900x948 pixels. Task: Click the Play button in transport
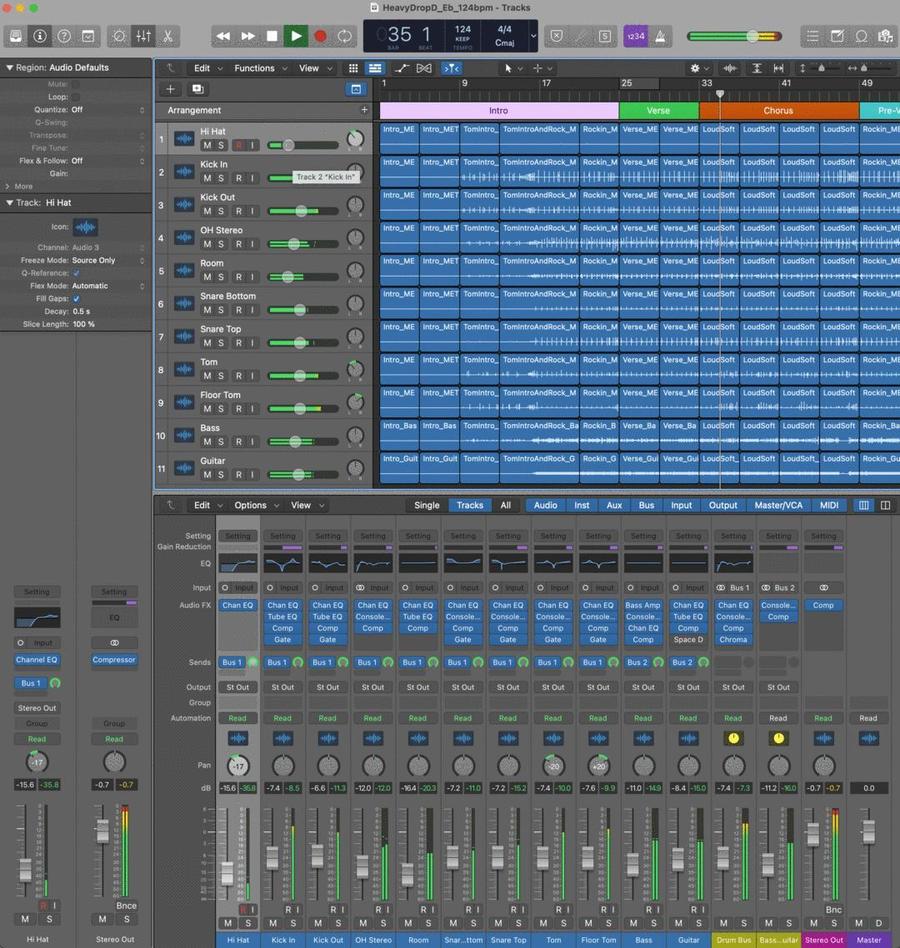295,36
